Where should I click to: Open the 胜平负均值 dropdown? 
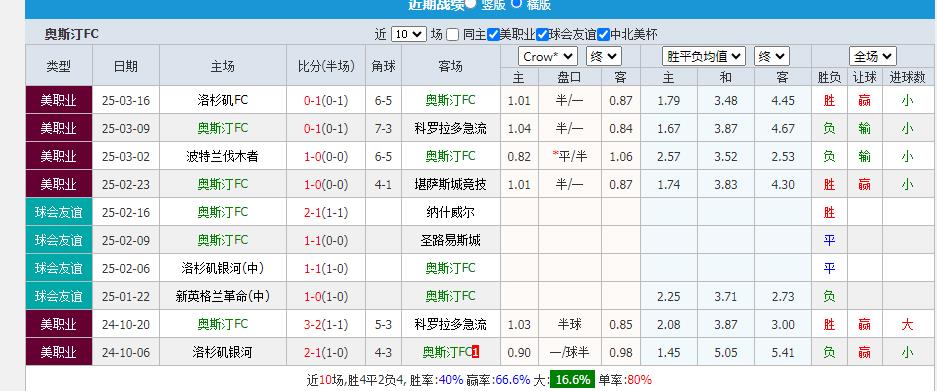tap(704, 57)
